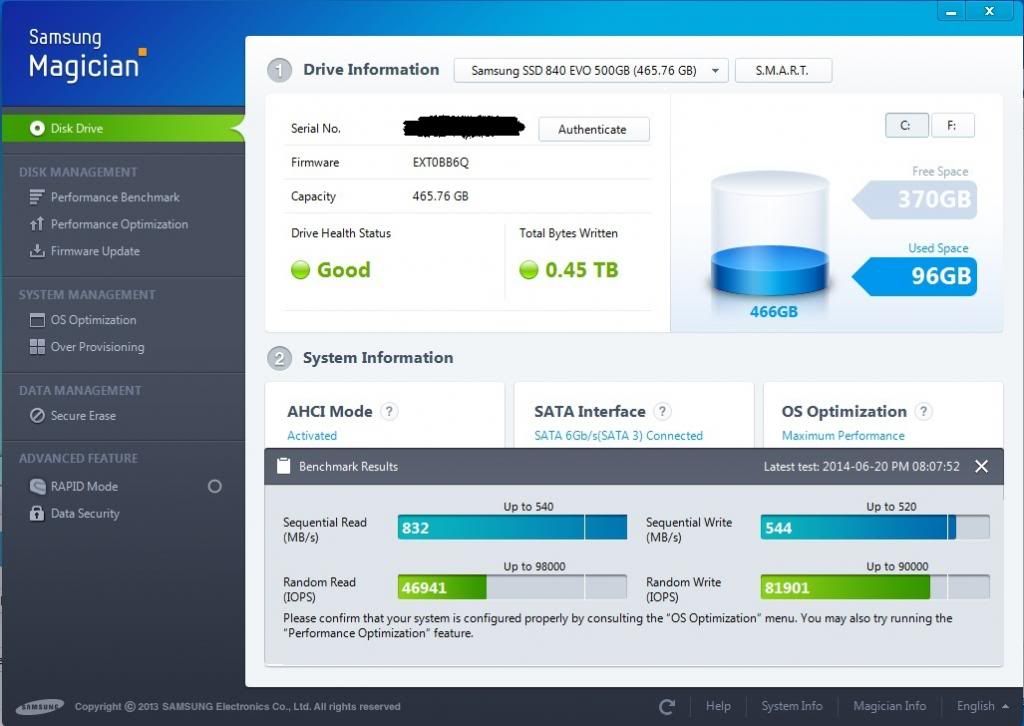Viewport: 1024px width, 726px height.
Task: Click help icon next to AHCI Mode
Action: point(390,411)
